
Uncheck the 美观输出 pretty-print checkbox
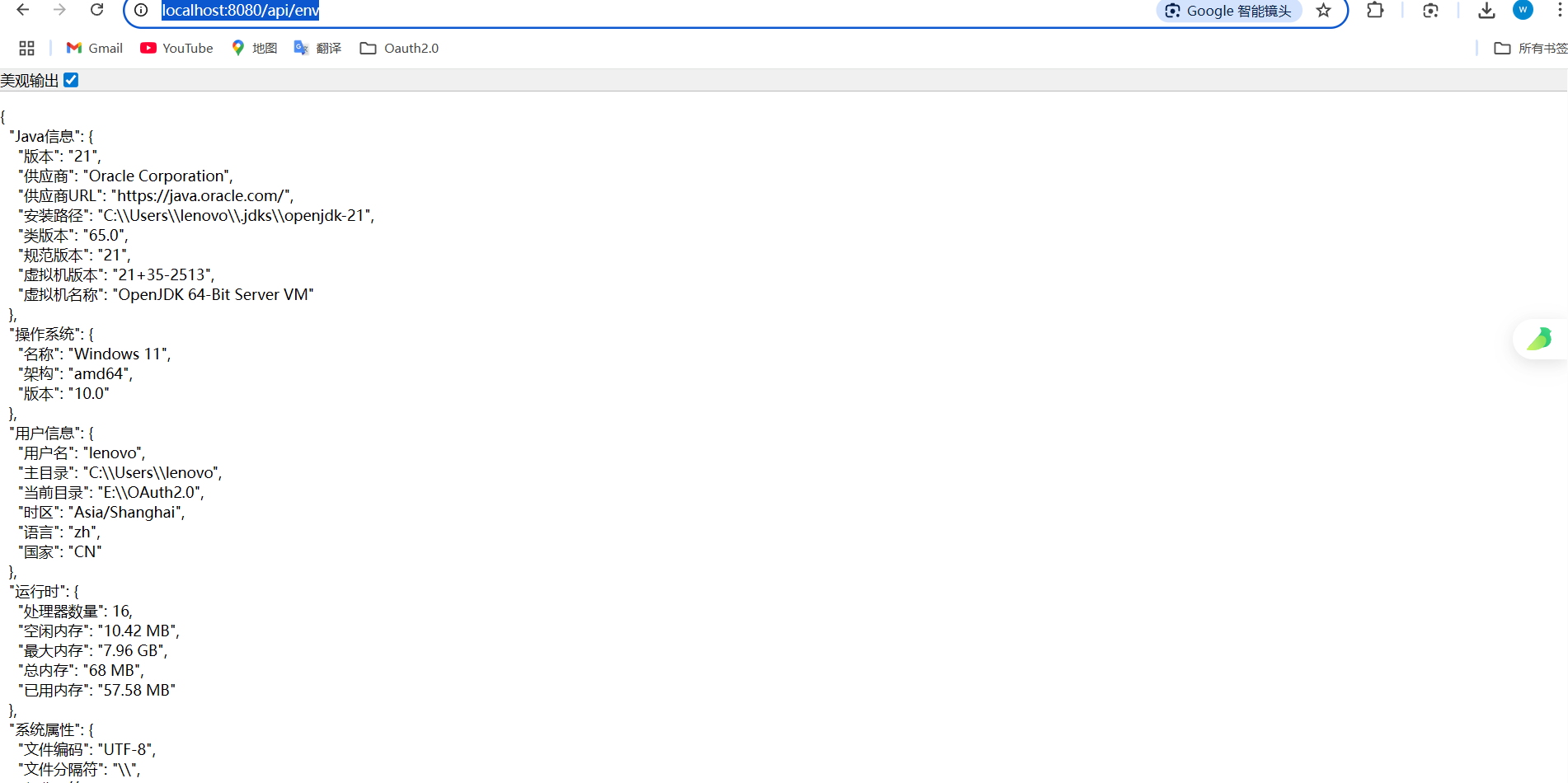(x=71, y=80)
